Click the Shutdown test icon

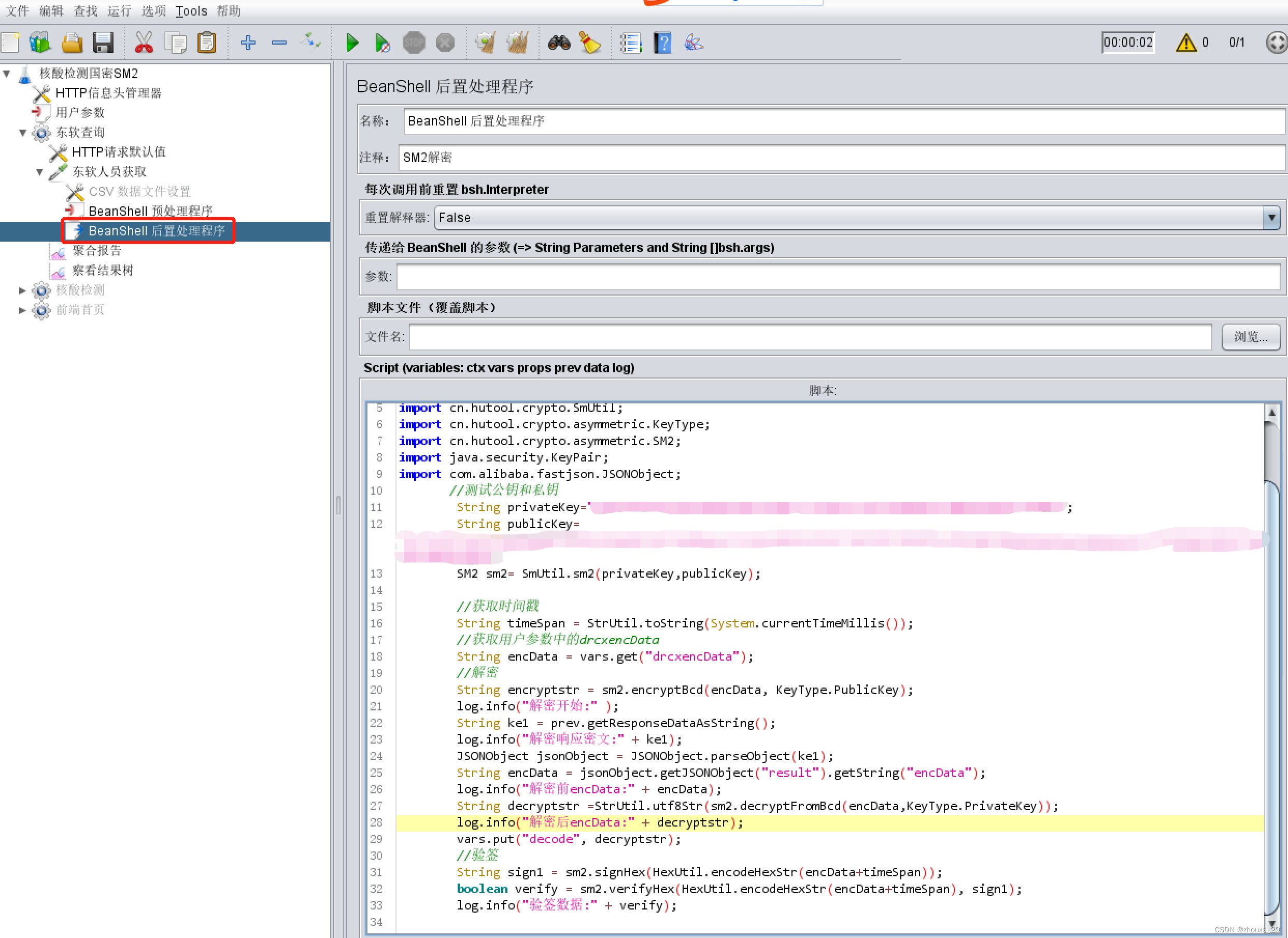[x=445, y=43]
